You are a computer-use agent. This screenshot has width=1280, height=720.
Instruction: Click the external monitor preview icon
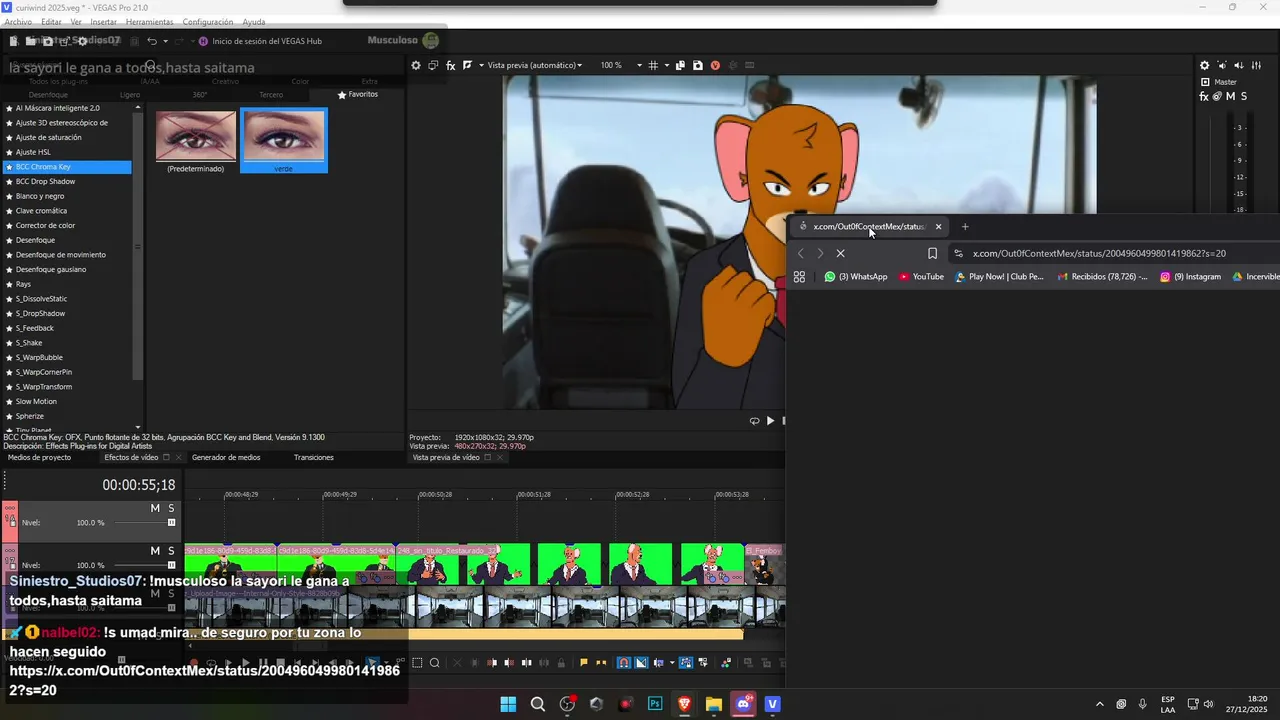point(433,65)
